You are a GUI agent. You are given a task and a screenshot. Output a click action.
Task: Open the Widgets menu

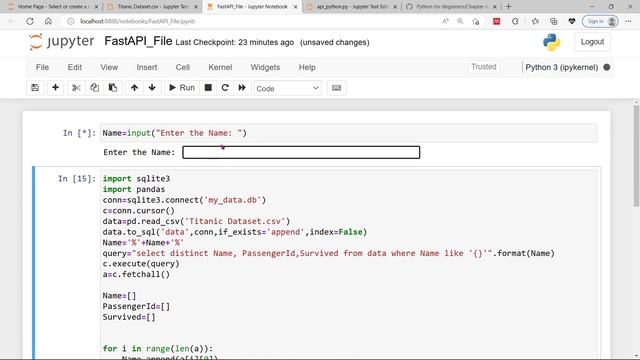pyautogui.click(x=265, y=67)
